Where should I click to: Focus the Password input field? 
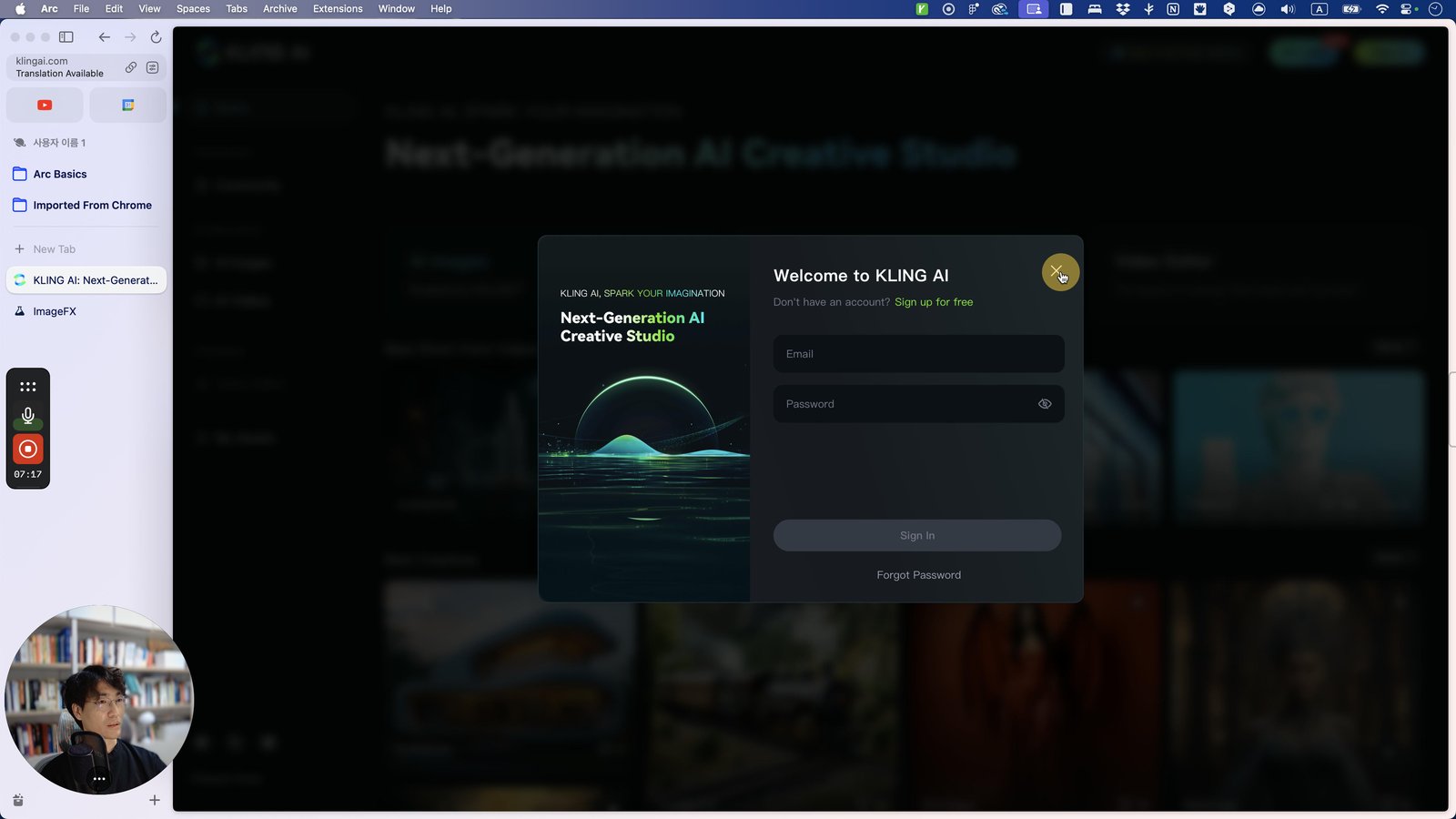918,404
